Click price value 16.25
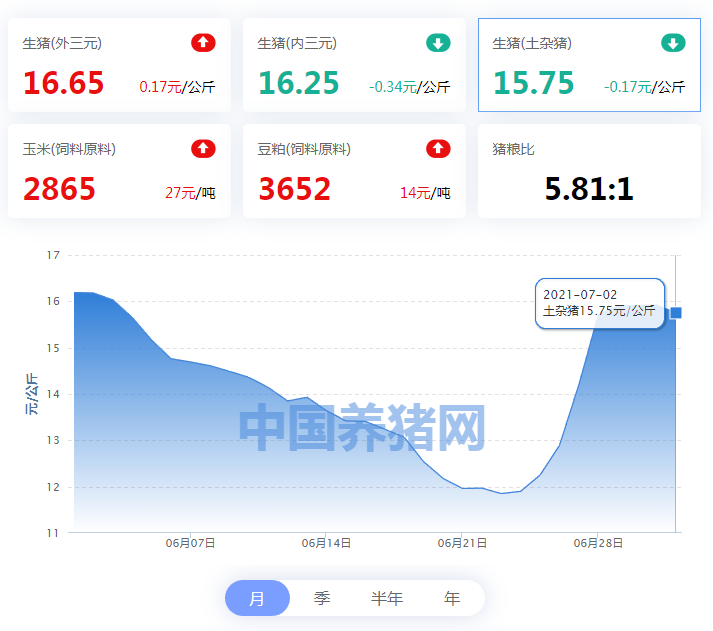Screen dimensions: 713x631 tap(299, 83)
